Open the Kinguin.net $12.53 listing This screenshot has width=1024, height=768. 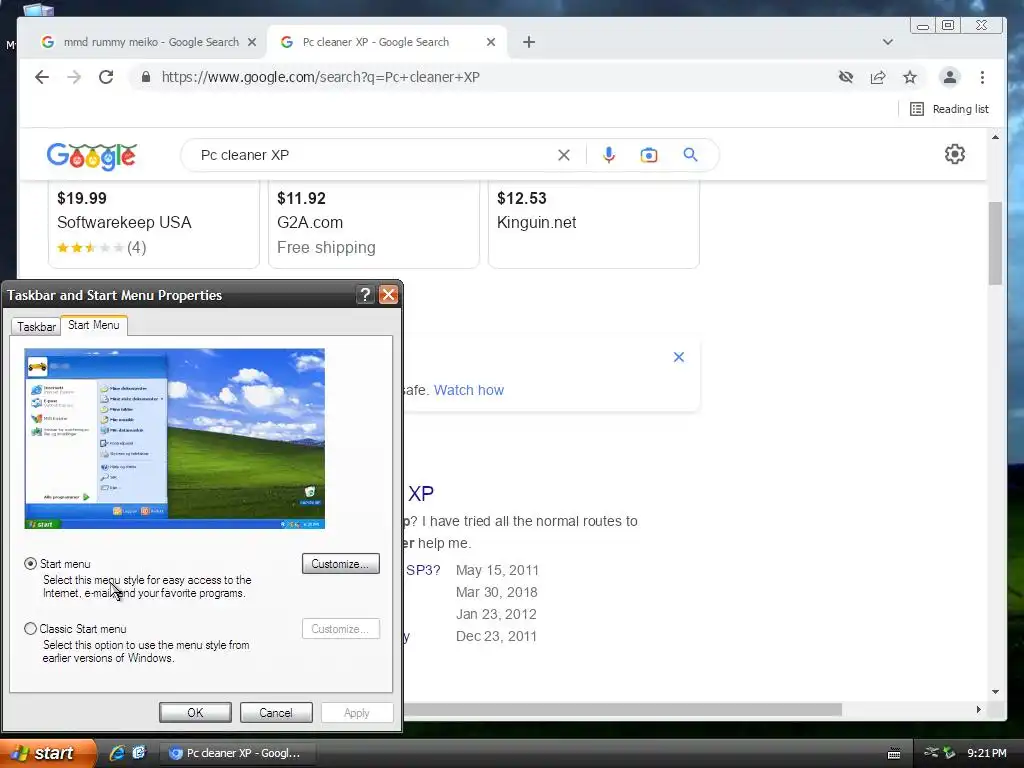click(x=594, y=222)
